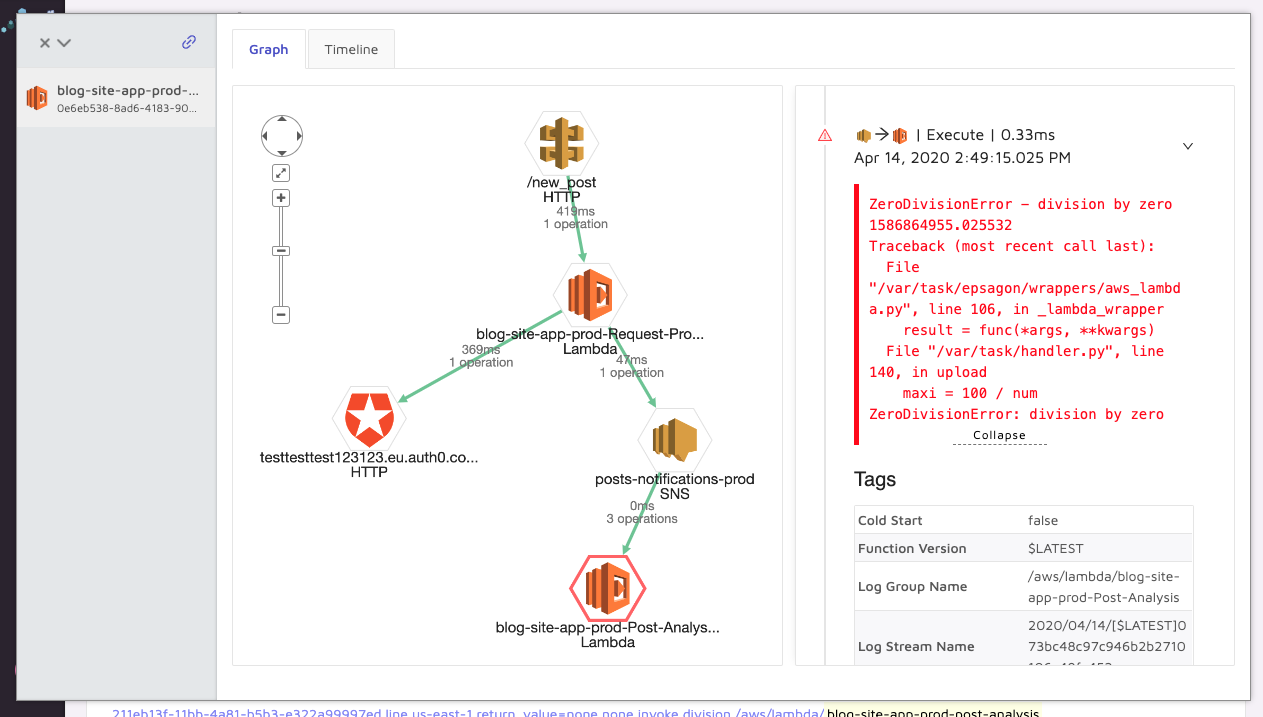
Task: Zoom out the graph with minus button
Action: 281,315
